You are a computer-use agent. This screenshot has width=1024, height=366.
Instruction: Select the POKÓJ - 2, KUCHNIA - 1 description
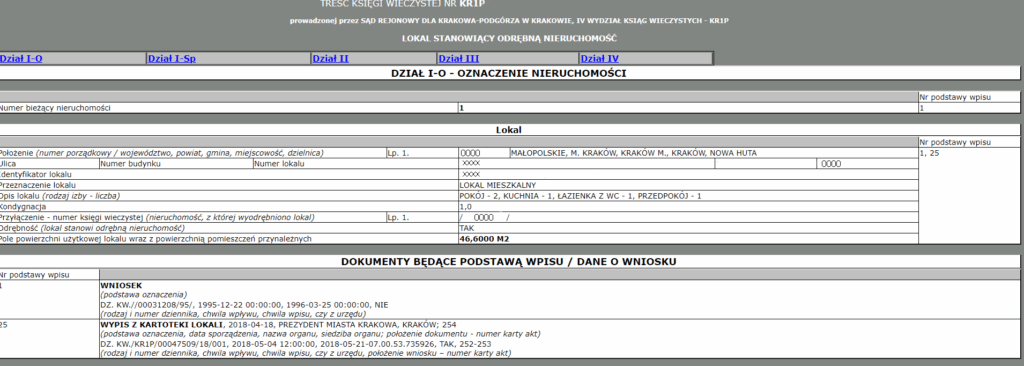coord(581,196)
